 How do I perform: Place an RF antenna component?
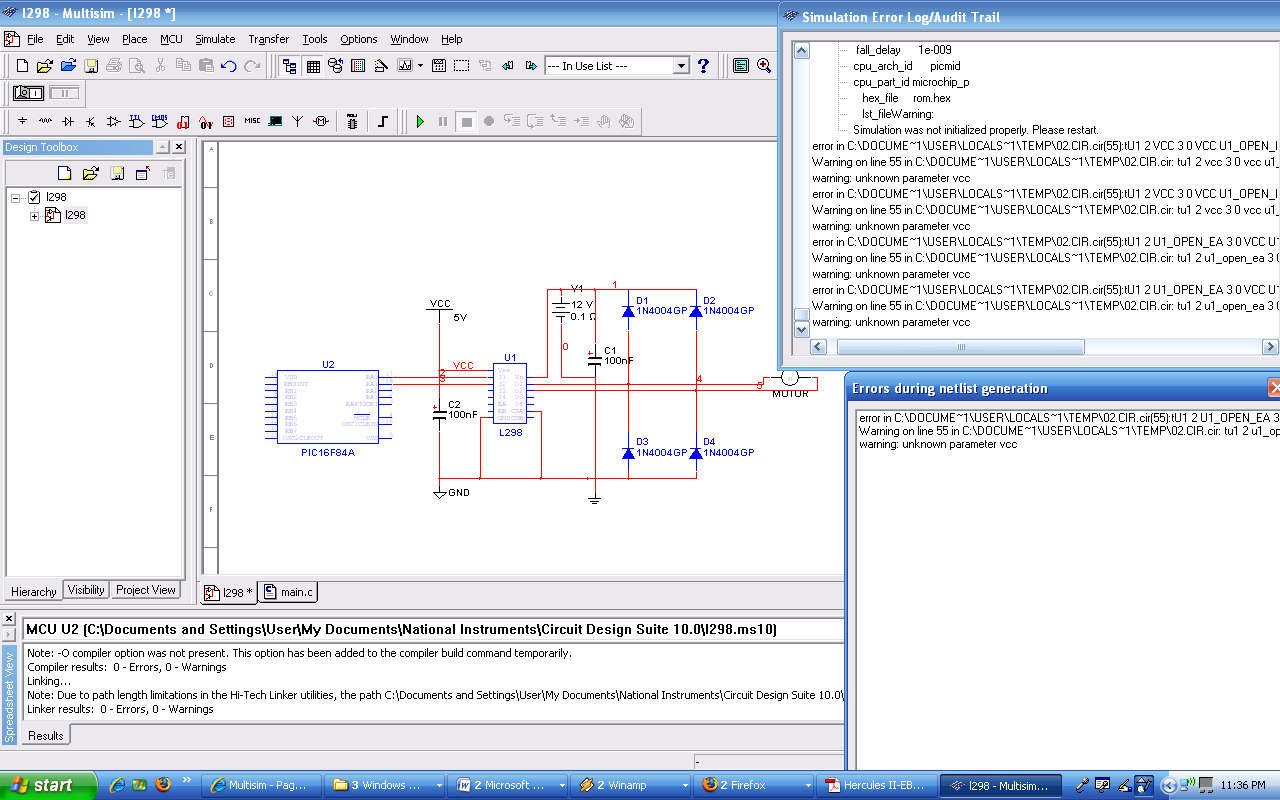pyautogui.click(x=297, y=121)
